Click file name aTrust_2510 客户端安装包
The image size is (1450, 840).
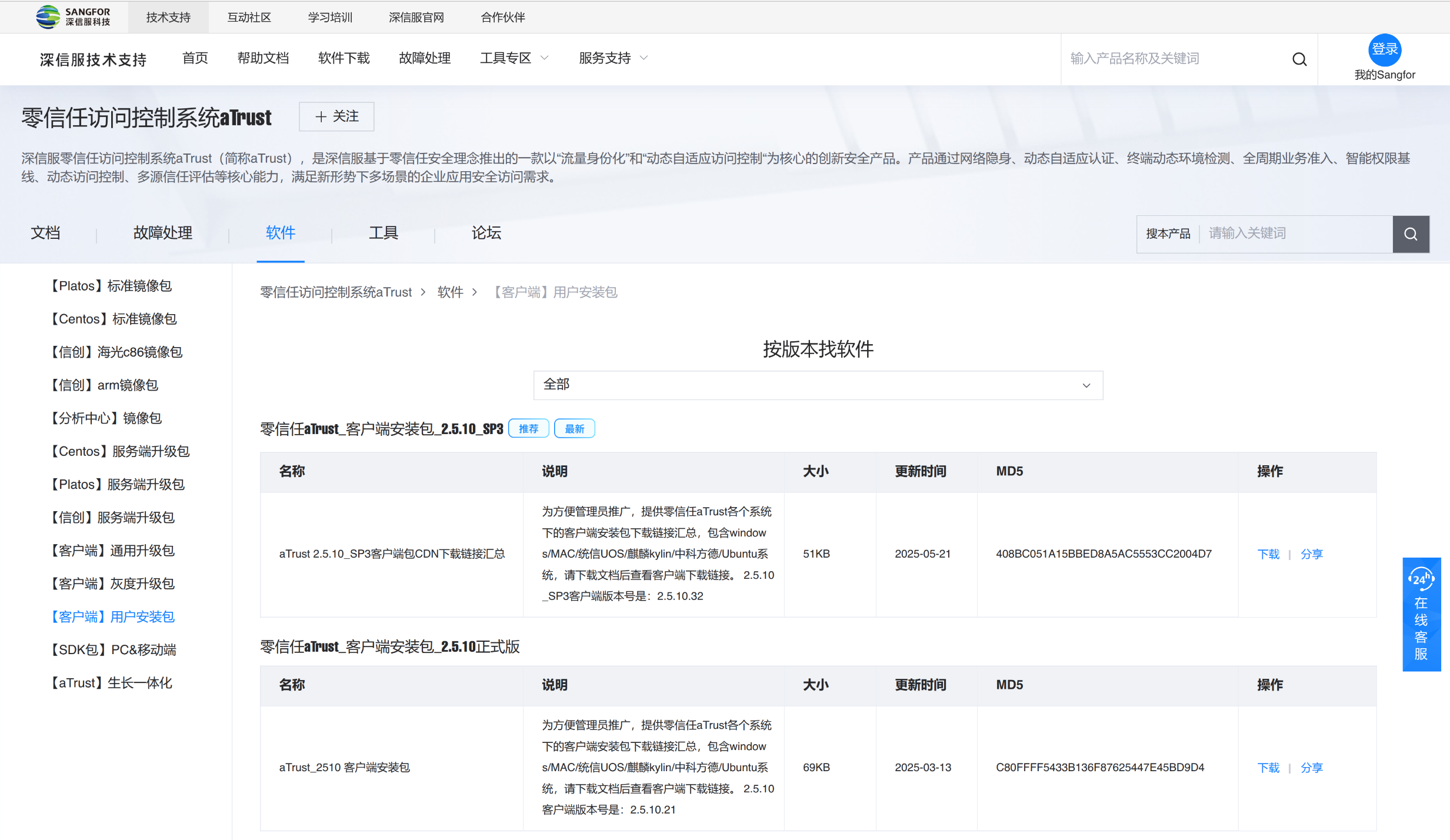pos(344,768)
